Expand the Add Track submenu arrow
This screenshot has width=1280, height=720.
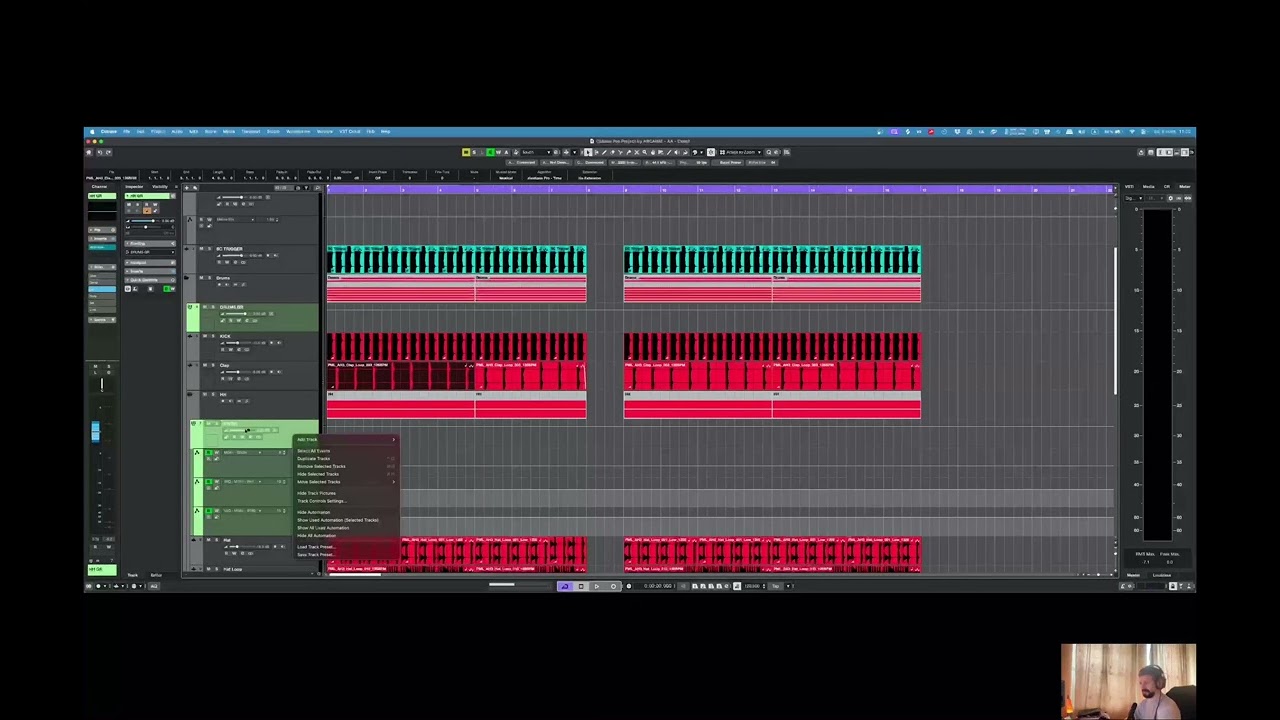coord(393,440)
